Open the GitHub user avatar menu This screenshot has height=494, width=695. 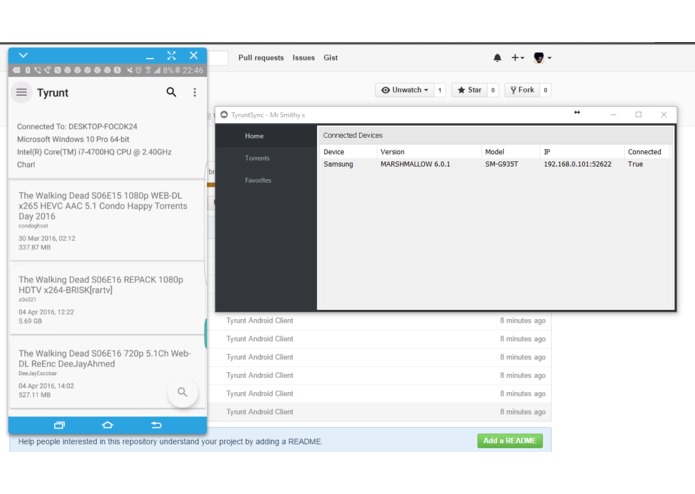click(x=543, y=58)
